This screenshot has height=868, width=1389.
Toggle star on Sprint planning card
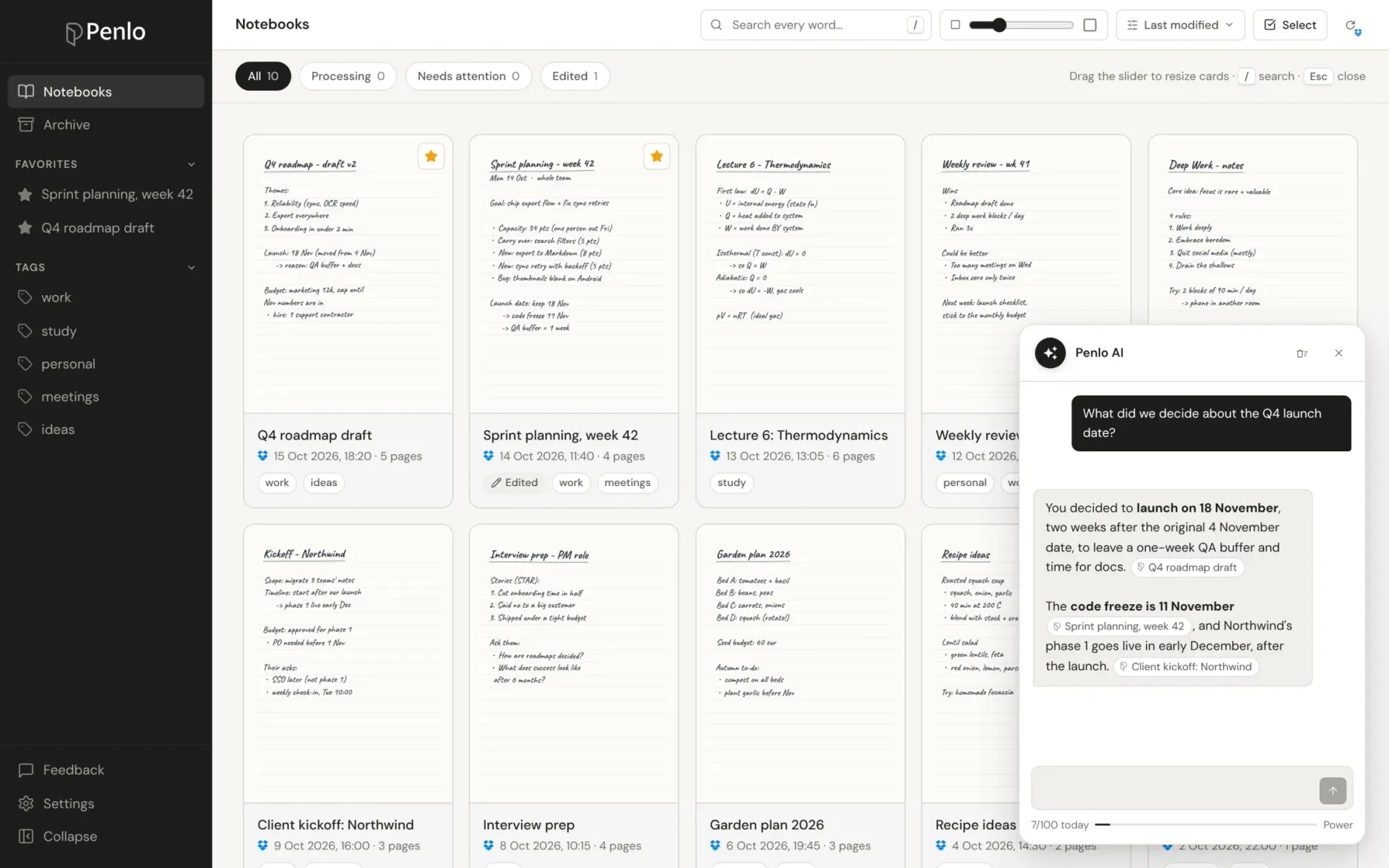click(x=656, y=156)
